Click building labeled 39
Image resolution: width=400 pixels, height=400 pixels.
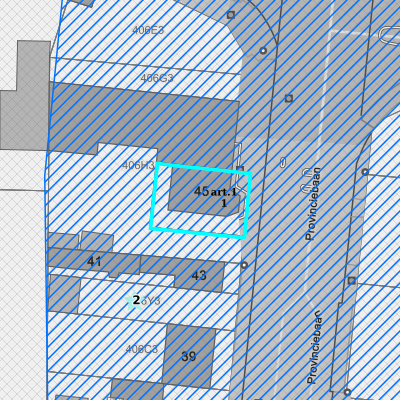[x=189, y=357]
